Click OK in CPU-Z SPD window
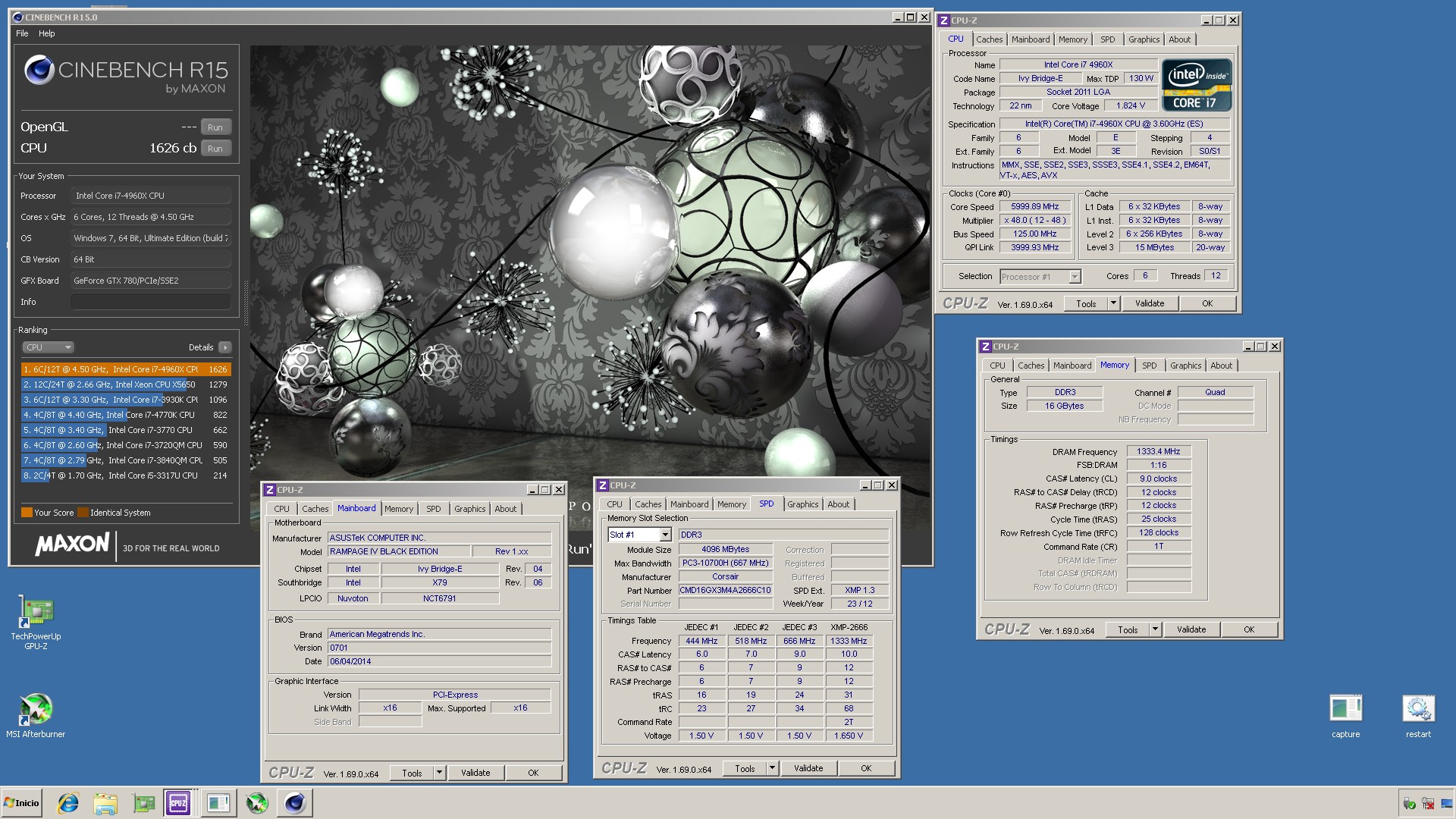 pos(866,768)
